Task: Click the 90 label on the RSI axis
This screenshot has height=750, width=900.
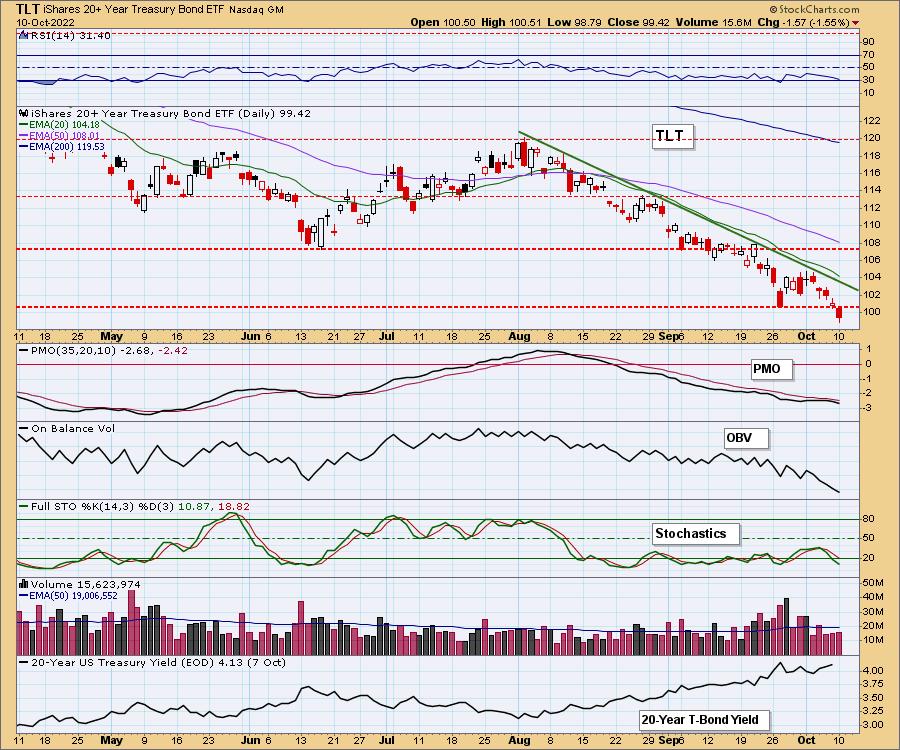Action: pos(868,42)
